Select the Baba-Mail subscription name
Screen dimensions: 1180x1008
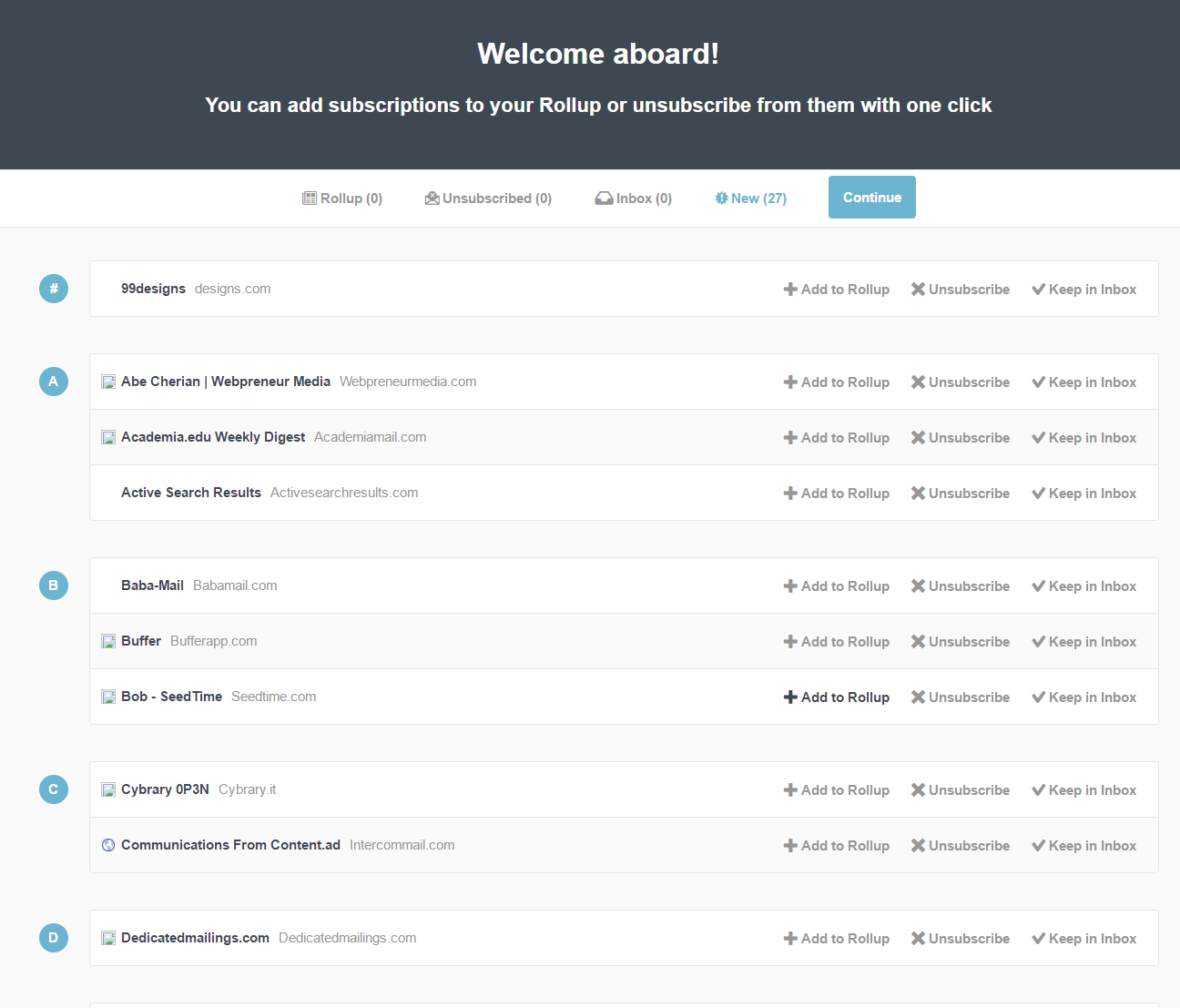(152, 585)
